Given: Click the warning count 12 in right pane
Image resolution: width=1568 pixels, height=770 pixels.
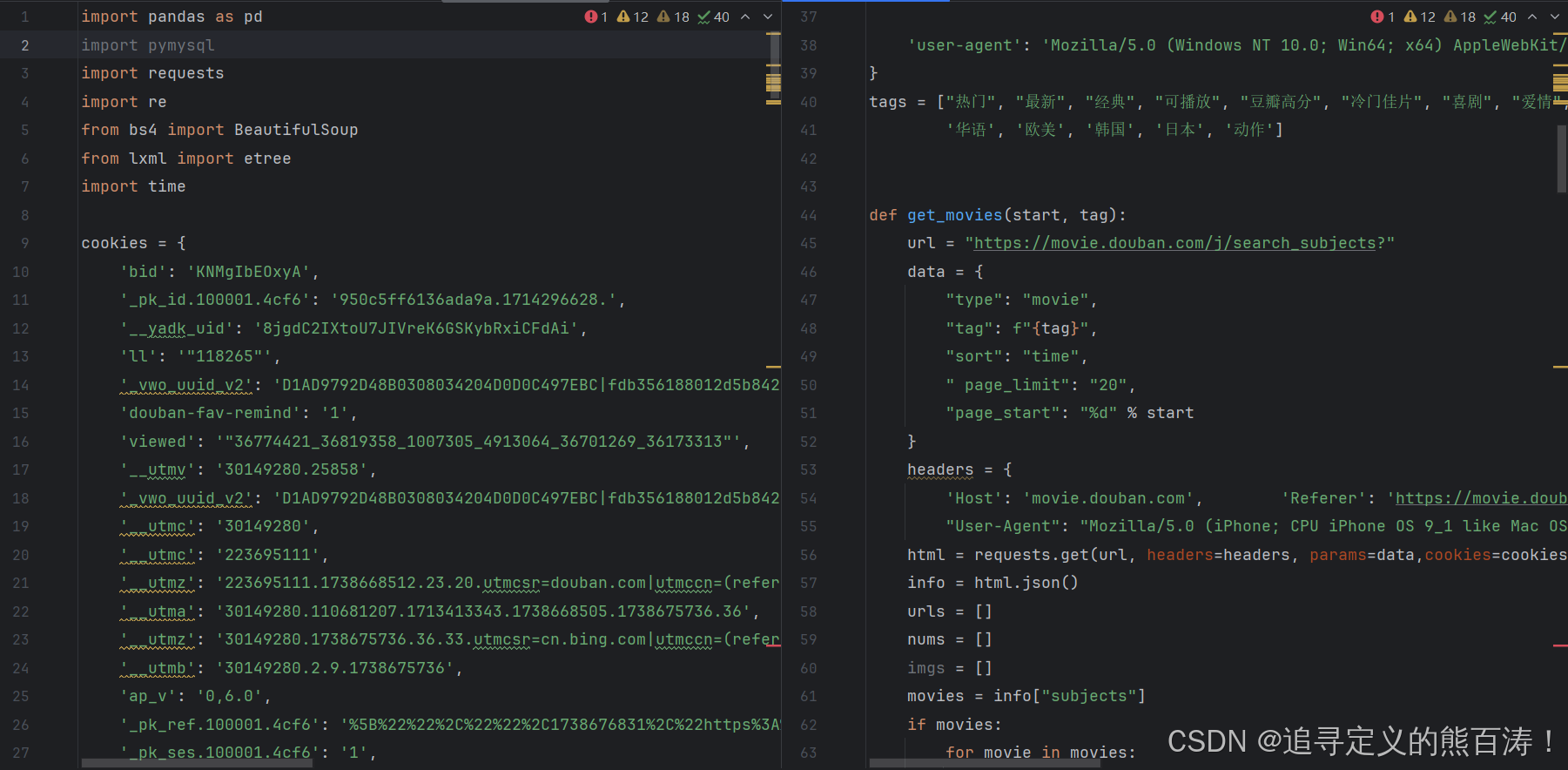Looking at the screenshot, I should [x=1420, y=17].
